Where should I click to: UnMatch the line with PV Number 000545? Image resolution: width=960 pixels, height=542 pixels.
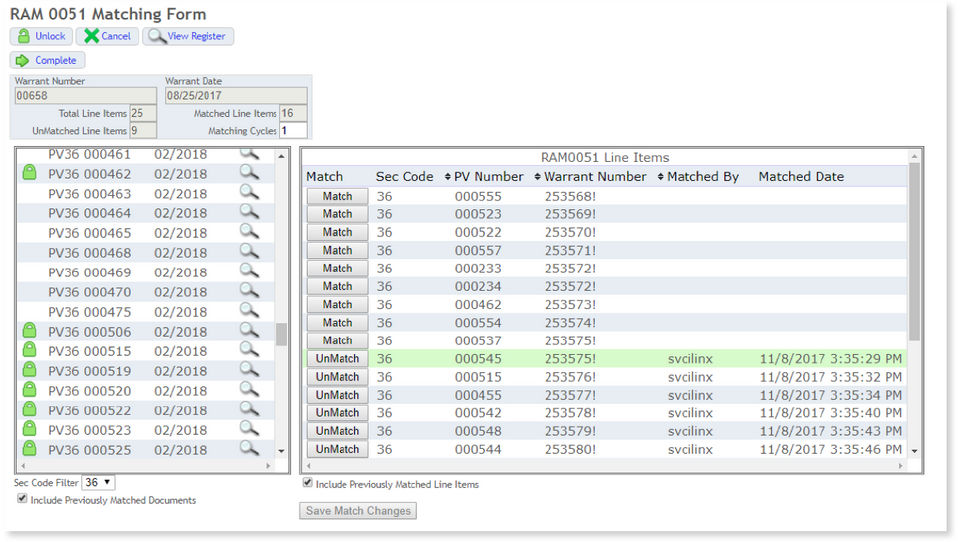tap(337, 359)
